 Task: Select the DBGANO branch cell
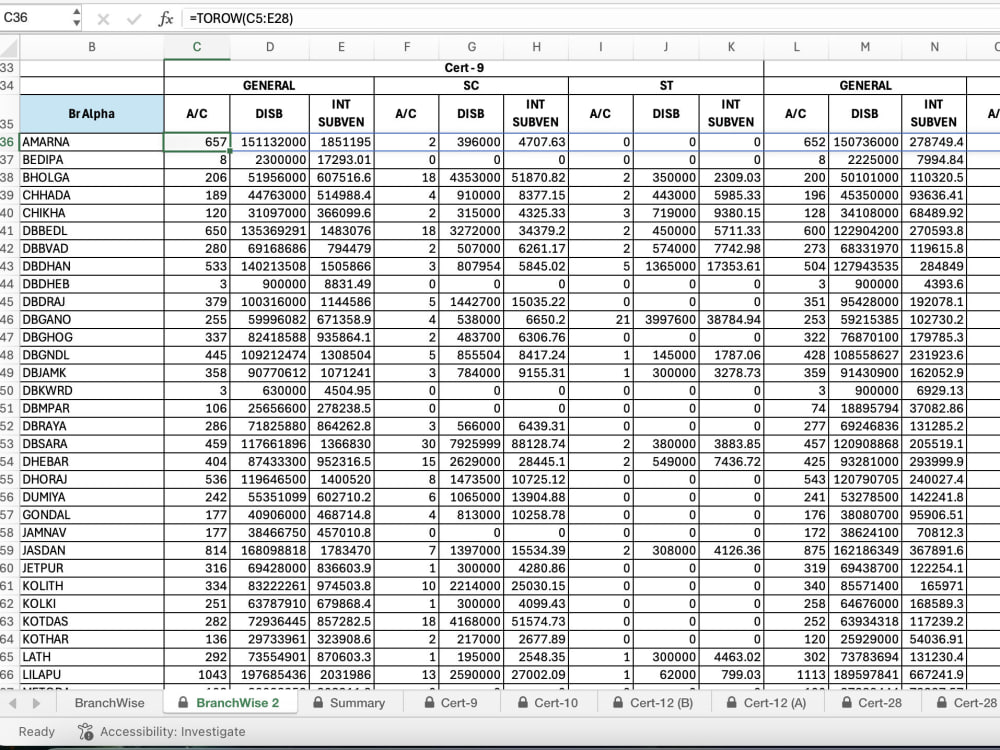coord(92,319)
